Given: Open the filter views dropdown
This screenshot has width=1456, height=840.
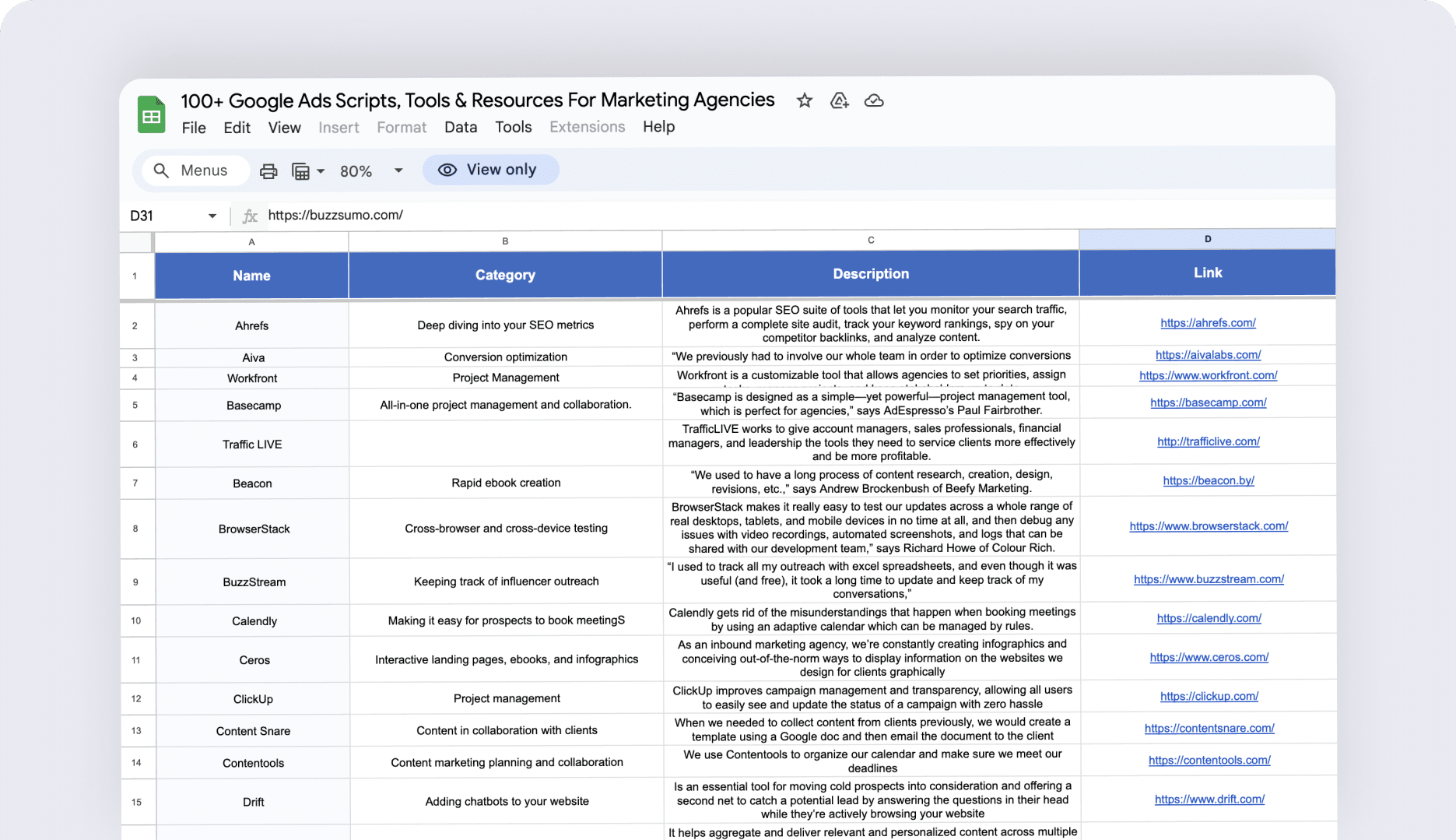Looking at the screenshot, I should [x=308, y=171].
